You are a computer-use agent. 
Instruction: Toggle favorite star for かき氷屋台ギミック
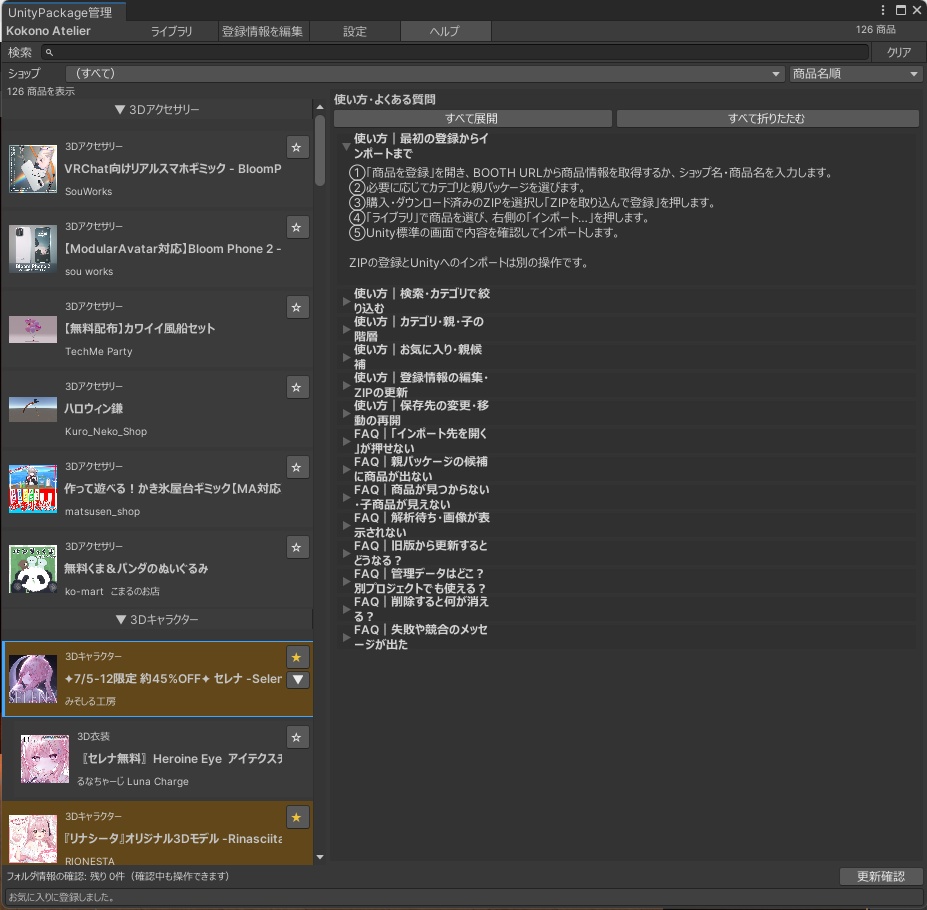pos(297,467)
